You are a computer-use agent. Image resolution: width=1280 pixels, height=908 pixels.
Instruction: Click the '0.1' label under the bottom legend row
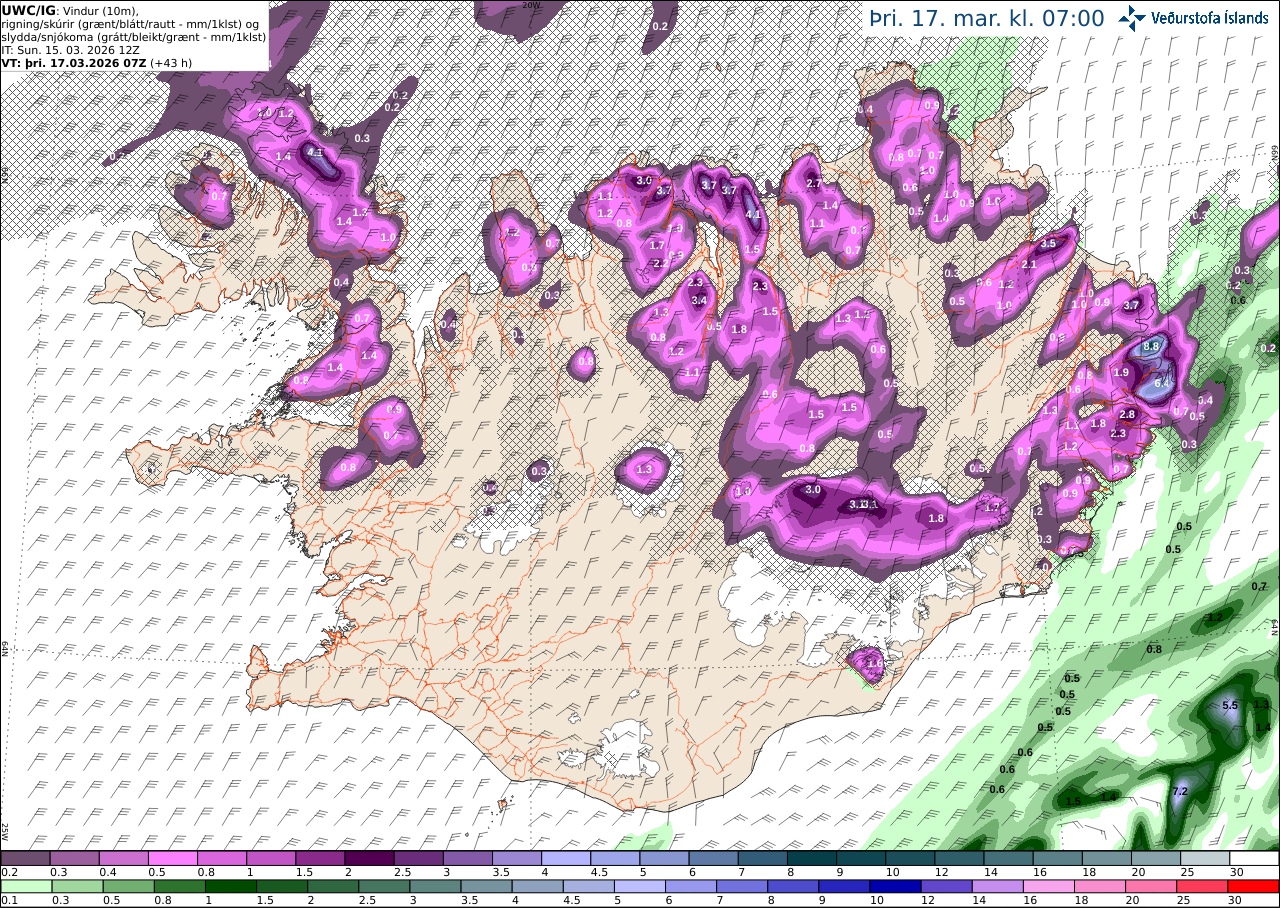coord(8,900)
